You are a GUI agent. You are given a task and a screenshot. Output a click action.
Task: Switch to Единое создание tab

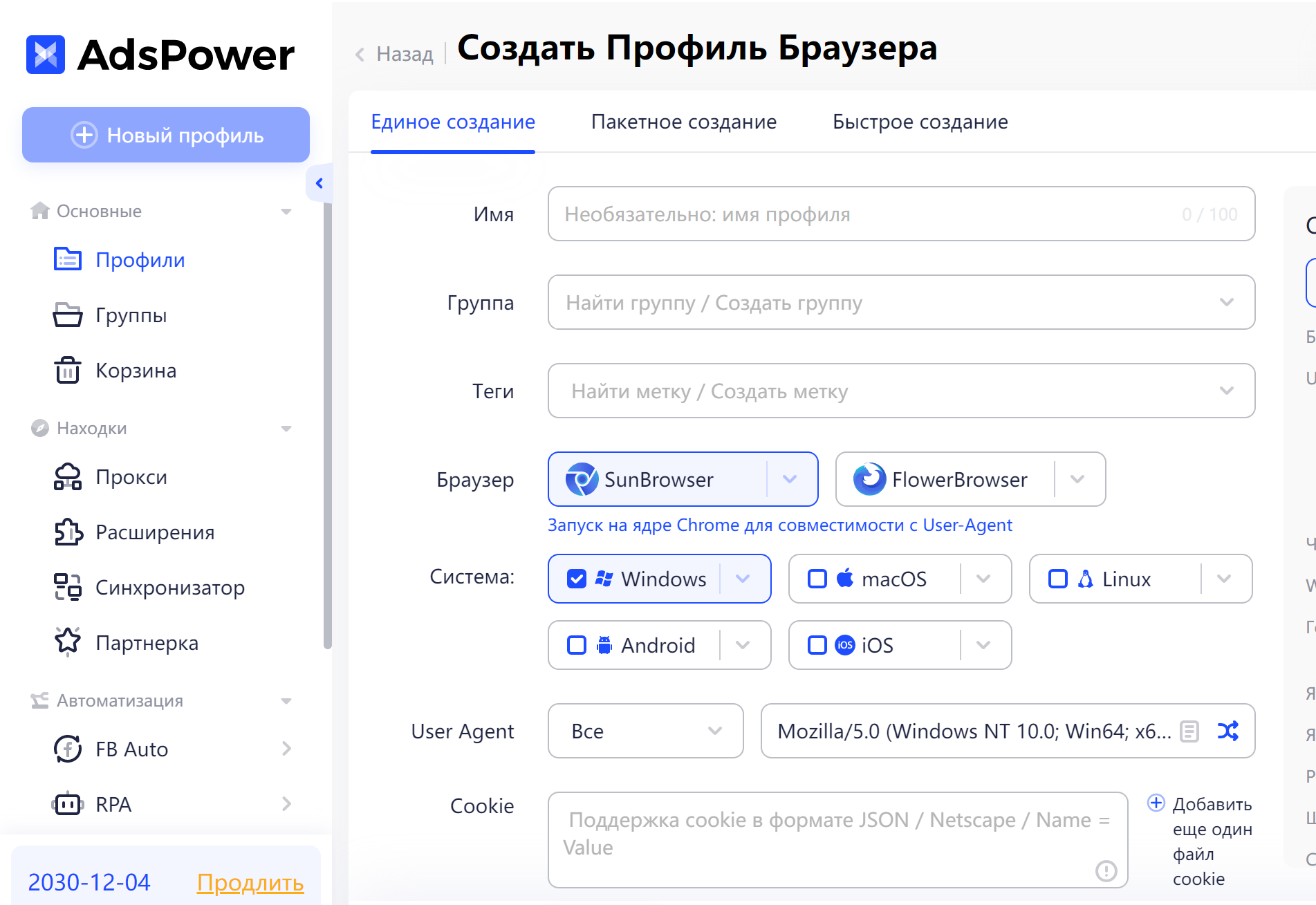(x=453, y=122)
